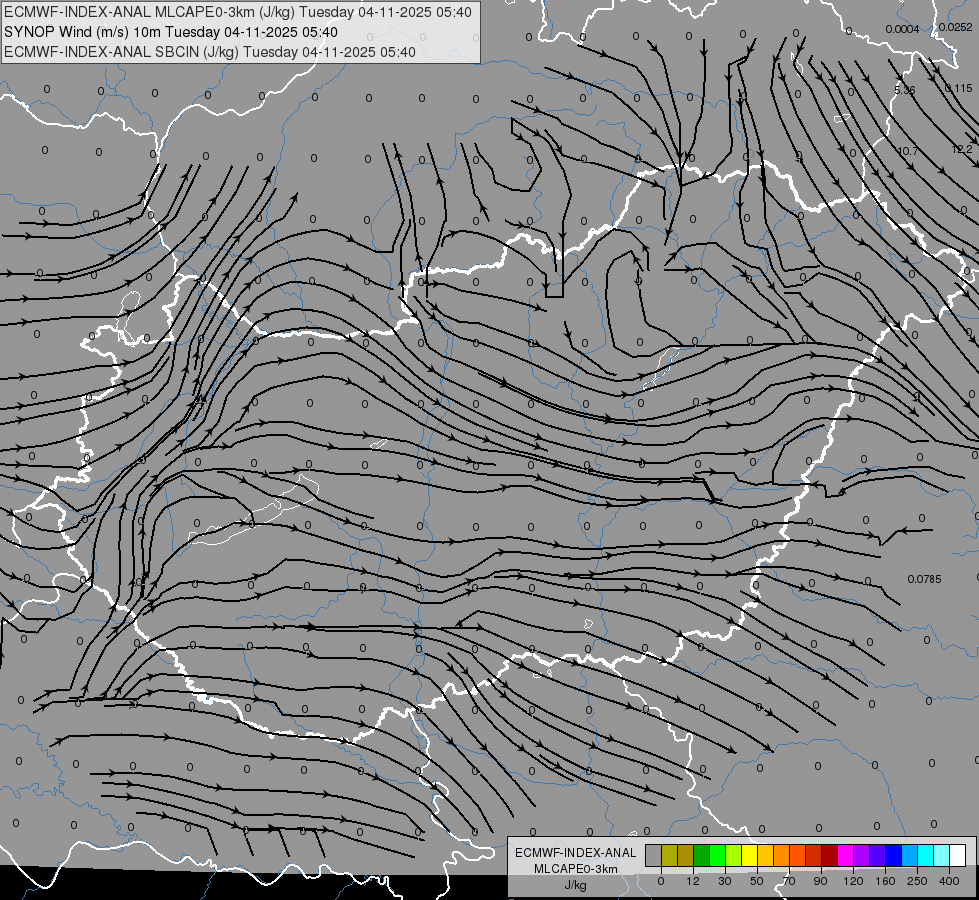Viewport: 979px width, 900px height.
Task: Click the orange legend swatch
Action: point(782,855)
